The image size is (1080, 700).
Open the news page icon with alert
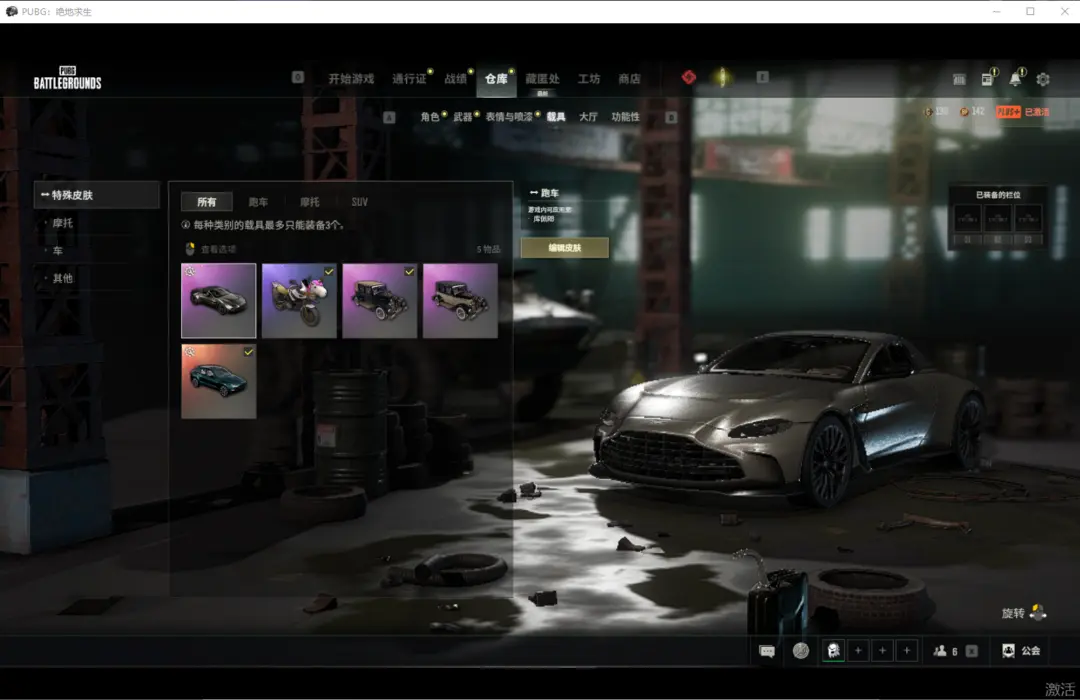click(988, 79)
